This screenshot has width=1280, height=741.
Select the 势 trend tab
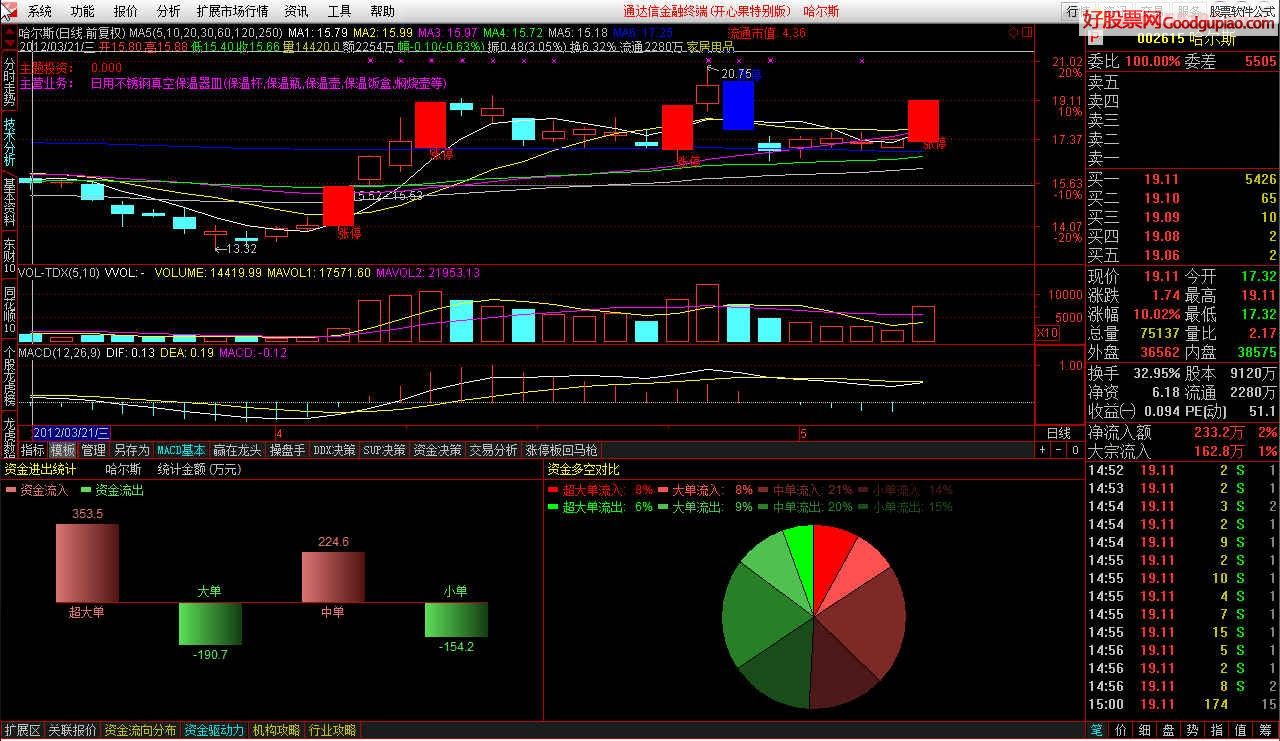point(1193,731)
